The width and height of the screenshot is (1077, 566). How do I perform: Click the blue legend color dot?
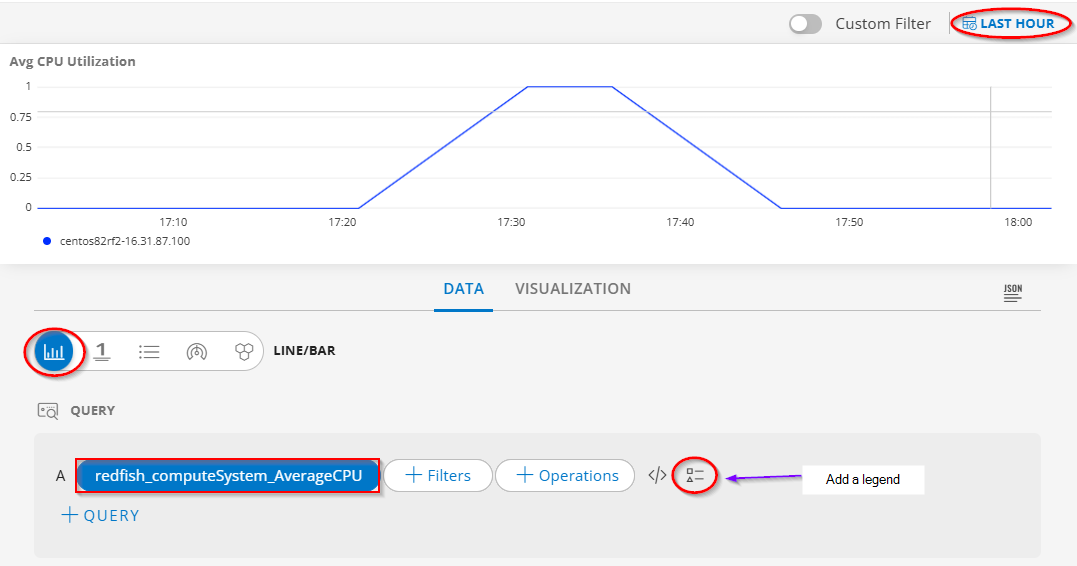point(47,241)
